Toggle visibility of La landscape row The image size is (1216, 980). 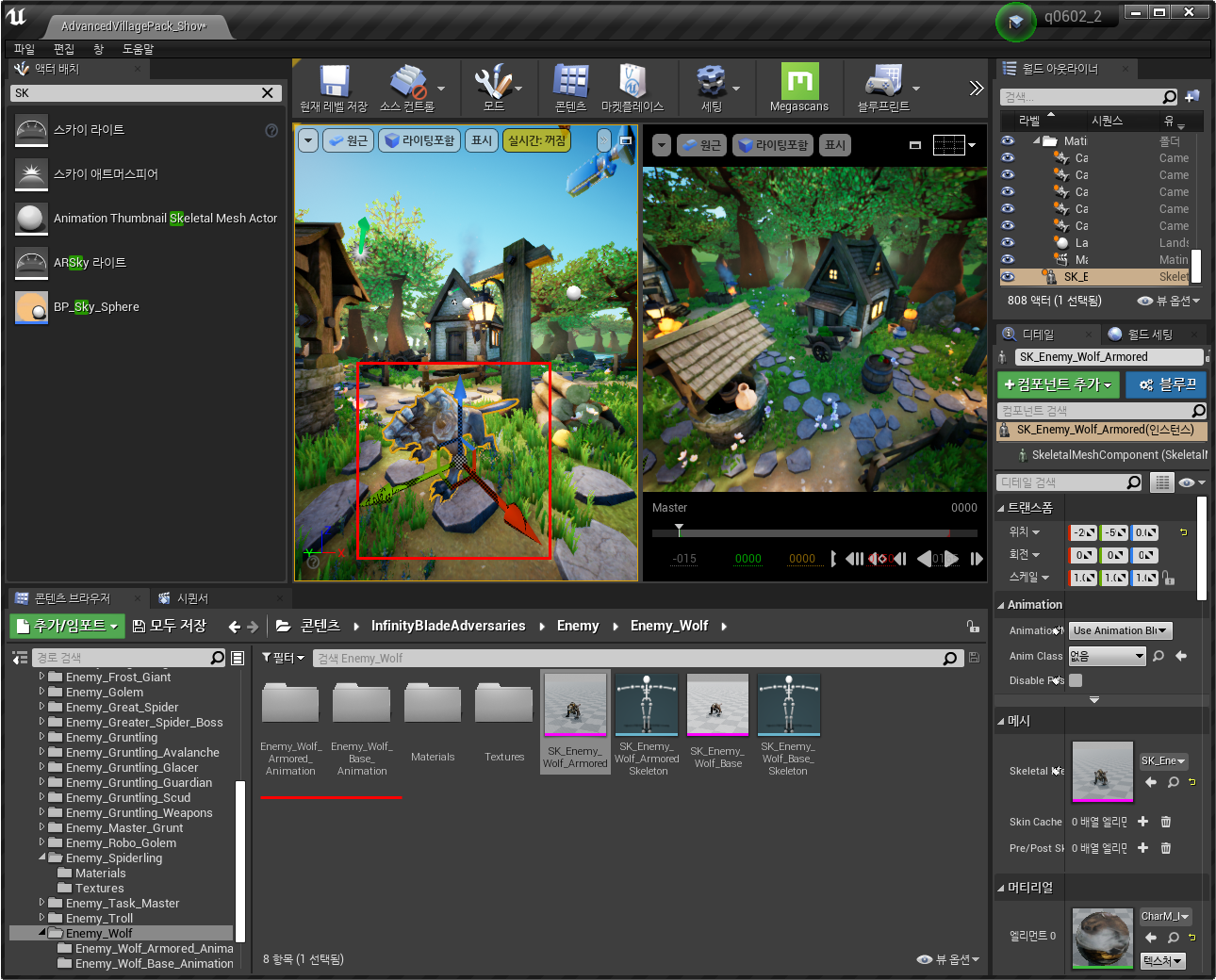(x=1008, y=243)
